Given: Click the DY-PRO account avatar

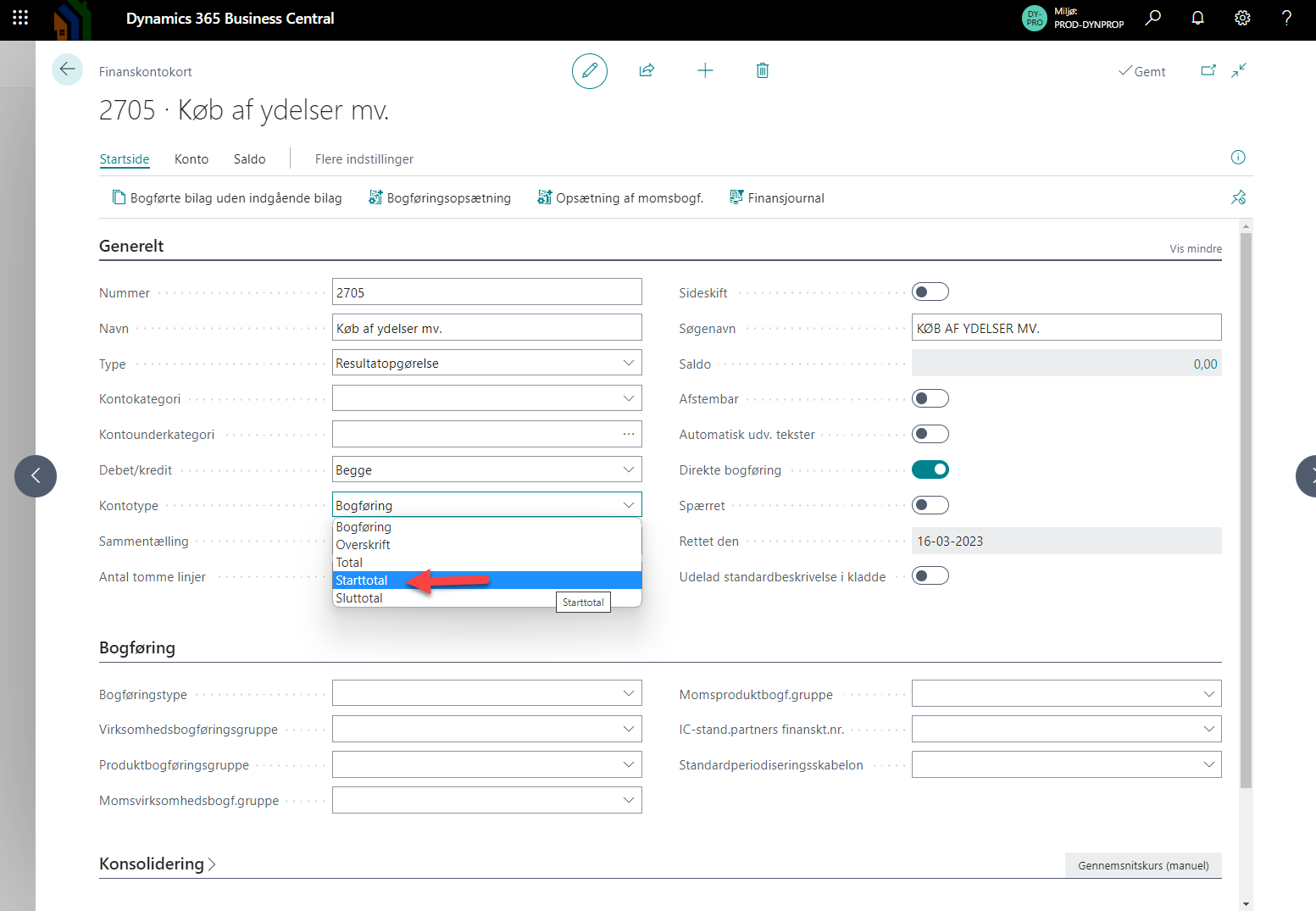Looking at the screenshot, I should pos(1035,18).
